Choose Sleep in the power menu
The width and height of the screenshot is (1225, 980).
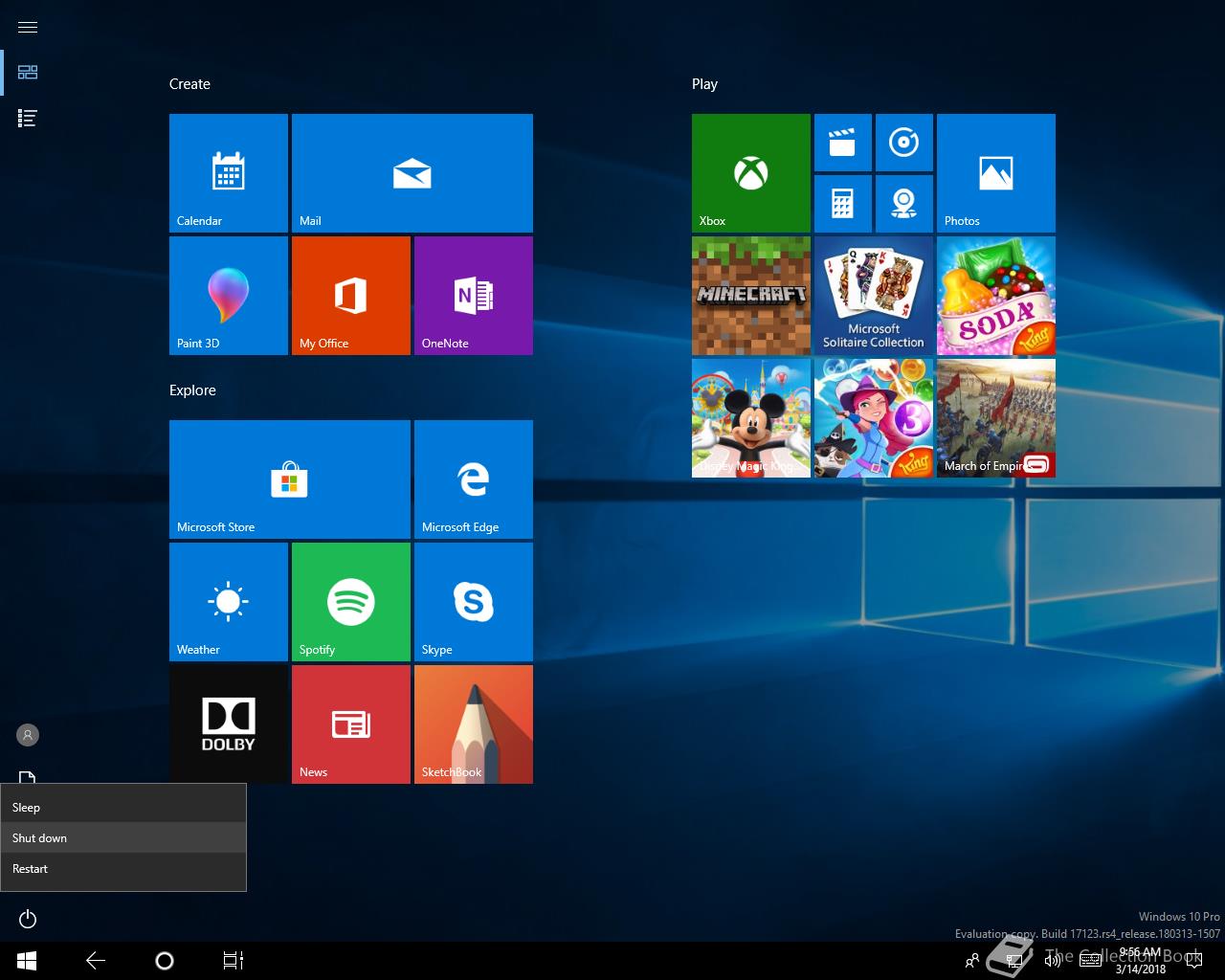(x=123, y=807)
